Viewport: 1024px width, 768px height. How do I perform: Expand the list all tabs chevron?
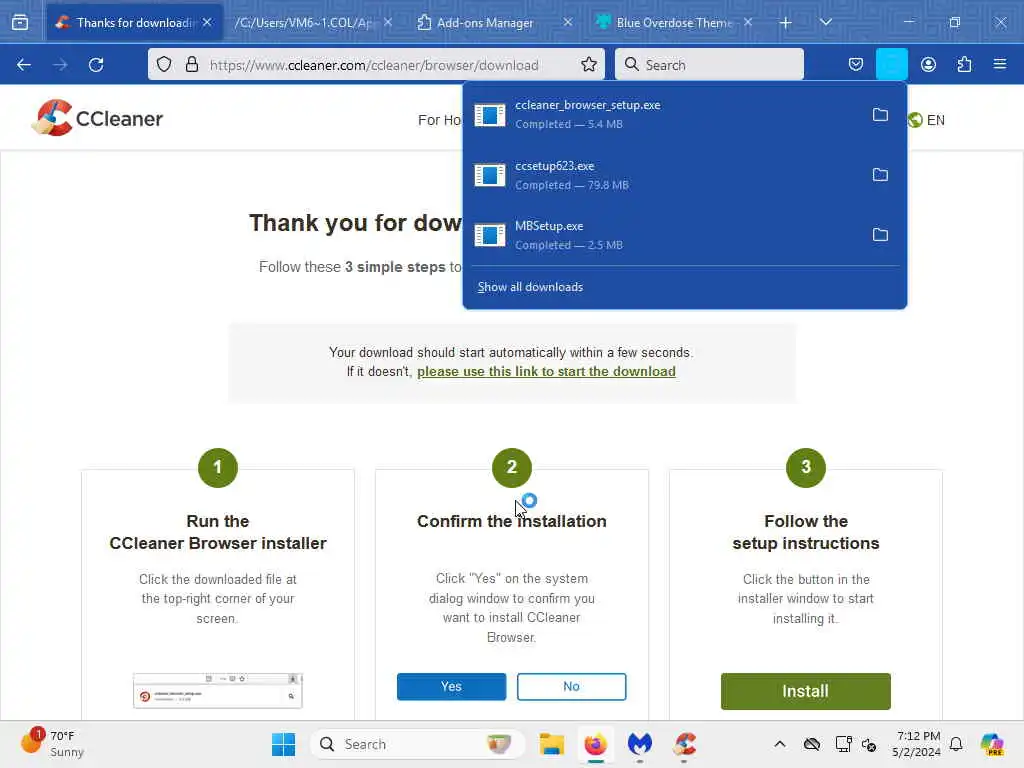(825, 22)
